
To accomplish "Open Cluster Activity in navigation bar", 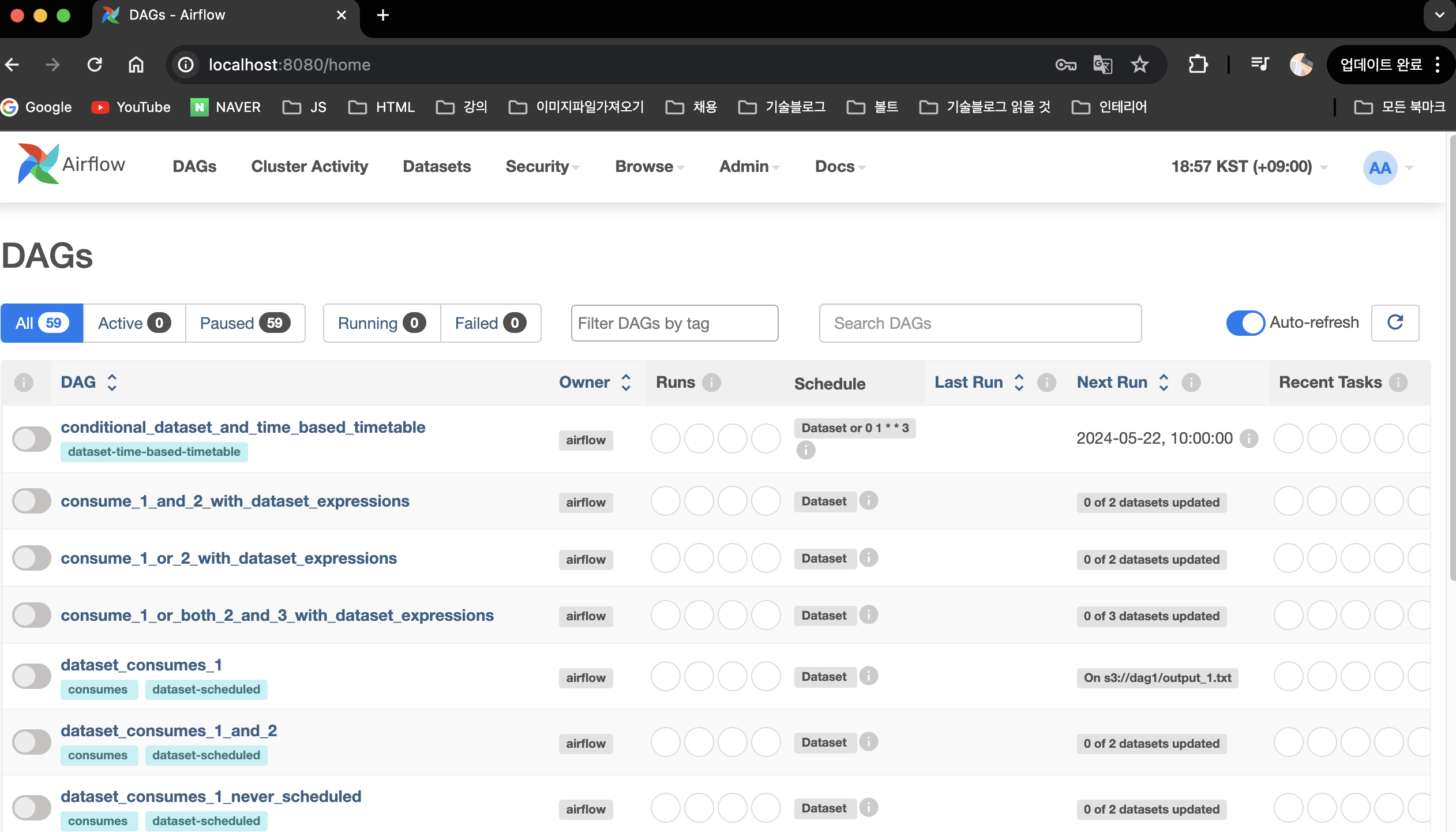I will click(x=309, y=167).
